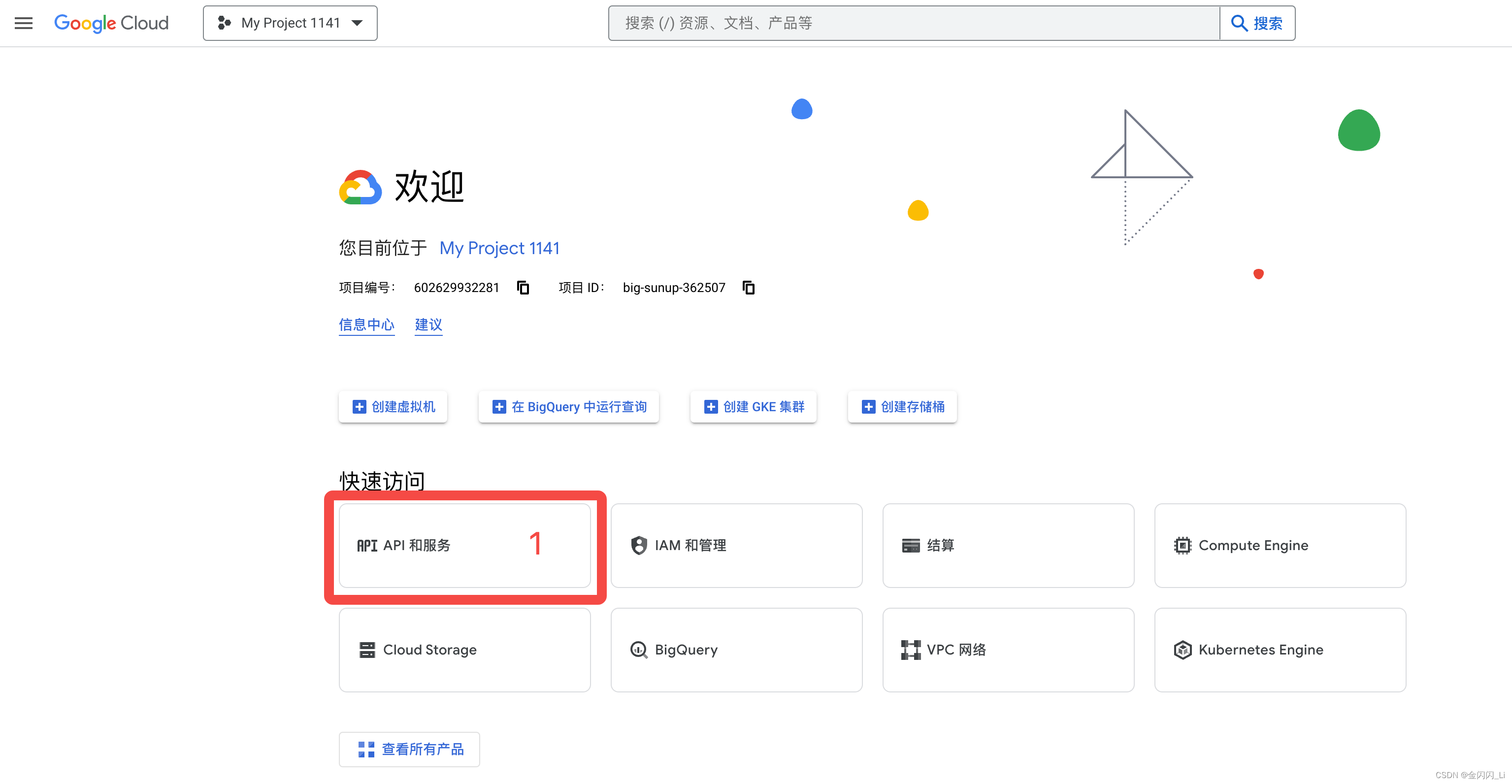Open the 结算 billing card
This screenshot has width=1512, height=784.
click(x=1008, y=545)
